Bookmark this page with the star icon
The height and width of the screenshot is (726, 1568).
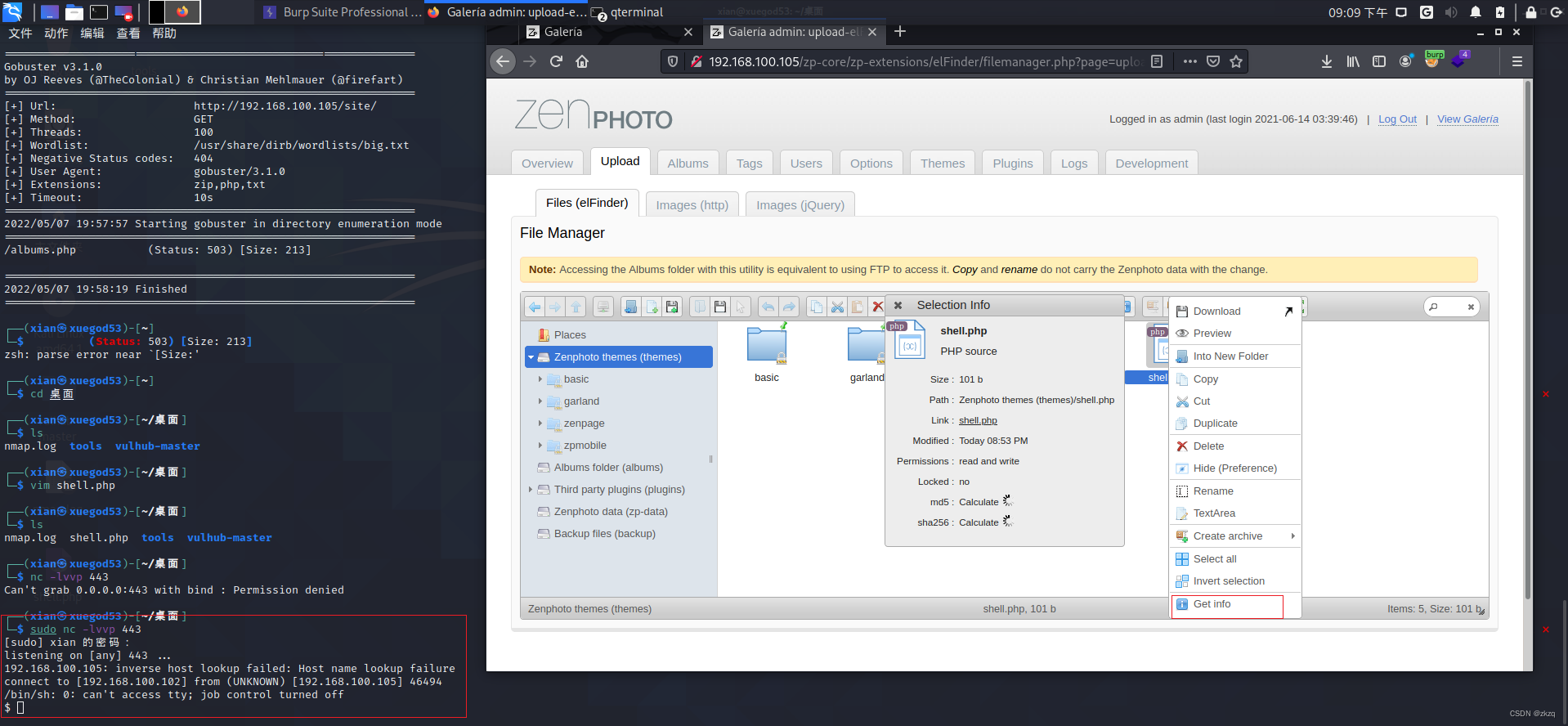1236,61
